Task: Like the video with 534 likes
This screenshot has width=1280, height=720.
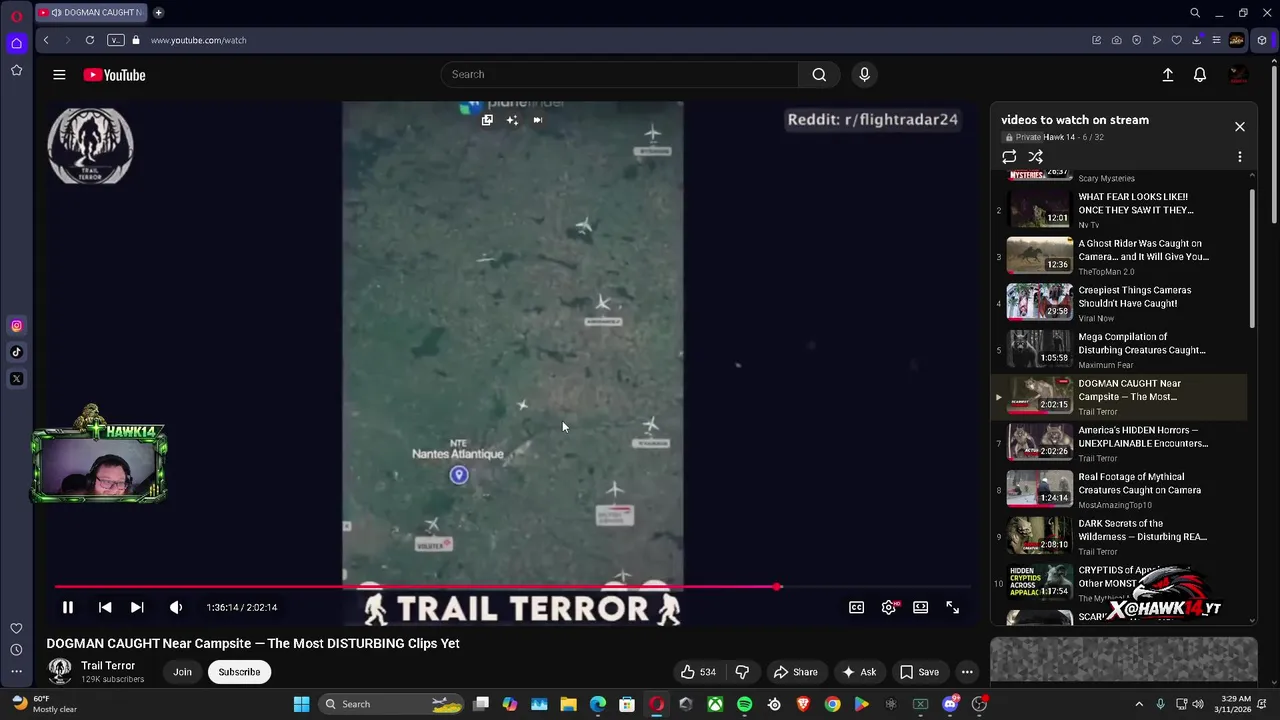Action: click(698, 672)
